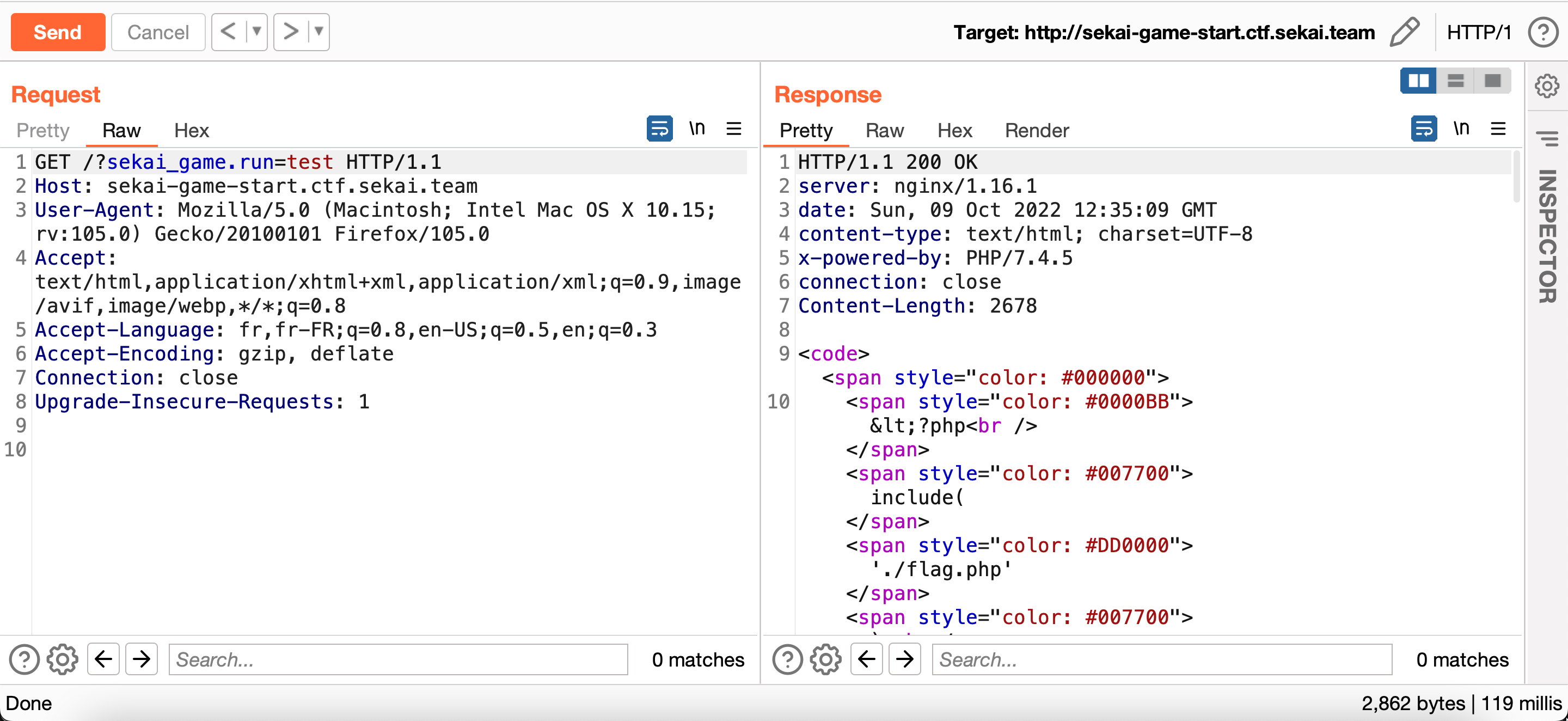Image resolution: width=1568 pixels, height=721 pixels.
Task: Go back to previous request in history
Action: click(228, 31)
